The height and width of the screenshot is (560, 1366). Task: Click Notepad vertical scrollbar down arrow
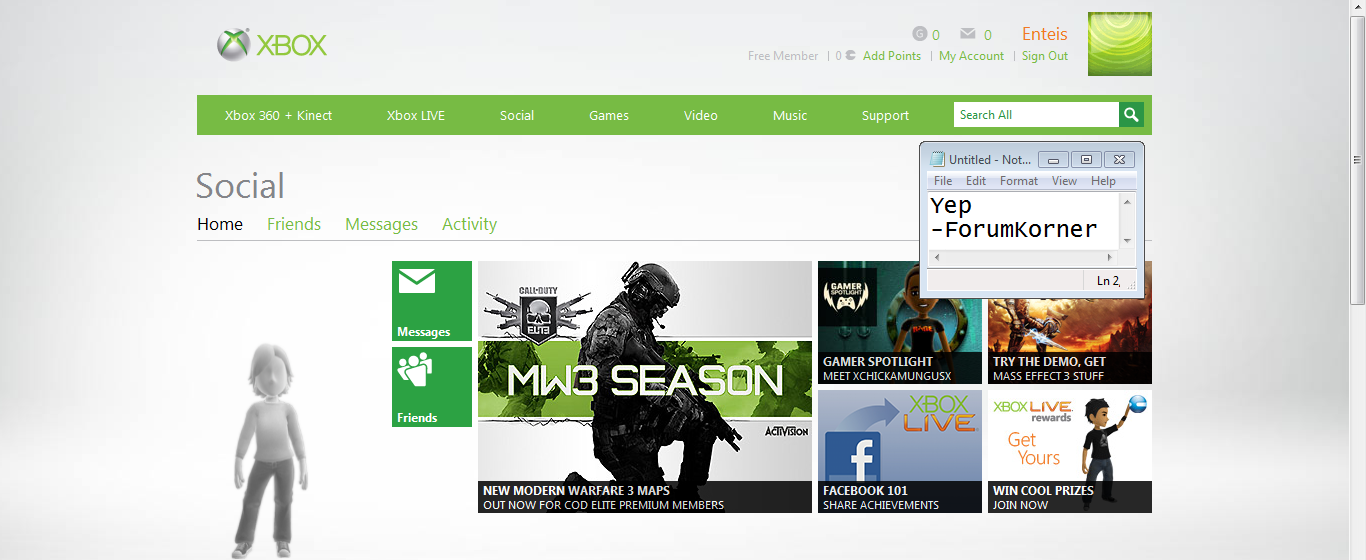pos(1128,241)
